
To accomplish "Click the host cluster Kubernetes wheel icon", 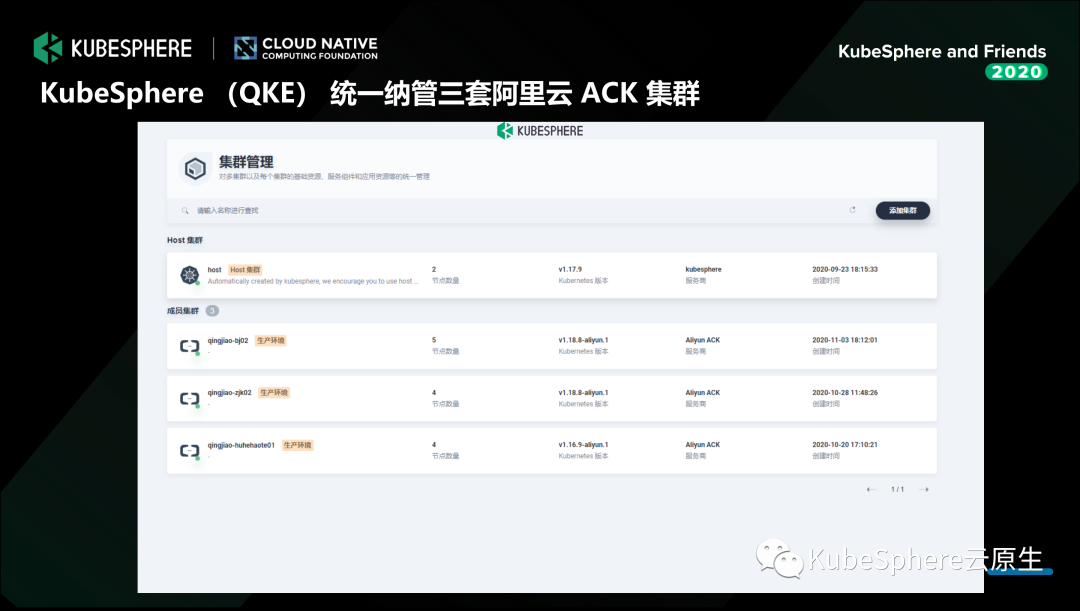I will coord(189,275).
